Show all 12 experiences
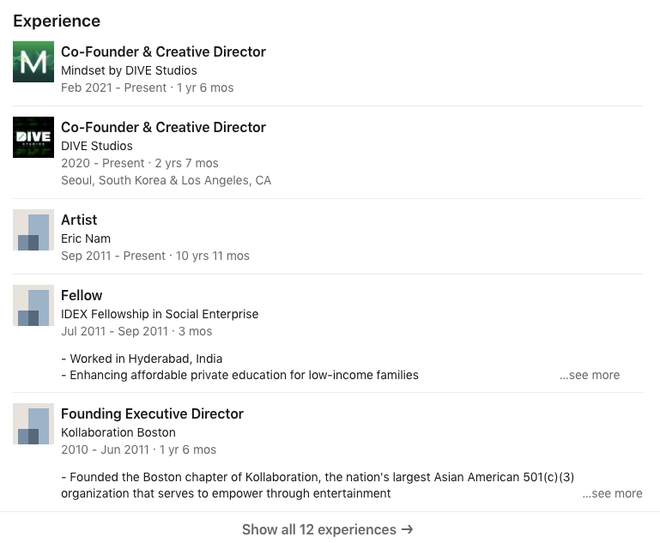This screenshot has height=543, width=660. pos(327,529)
